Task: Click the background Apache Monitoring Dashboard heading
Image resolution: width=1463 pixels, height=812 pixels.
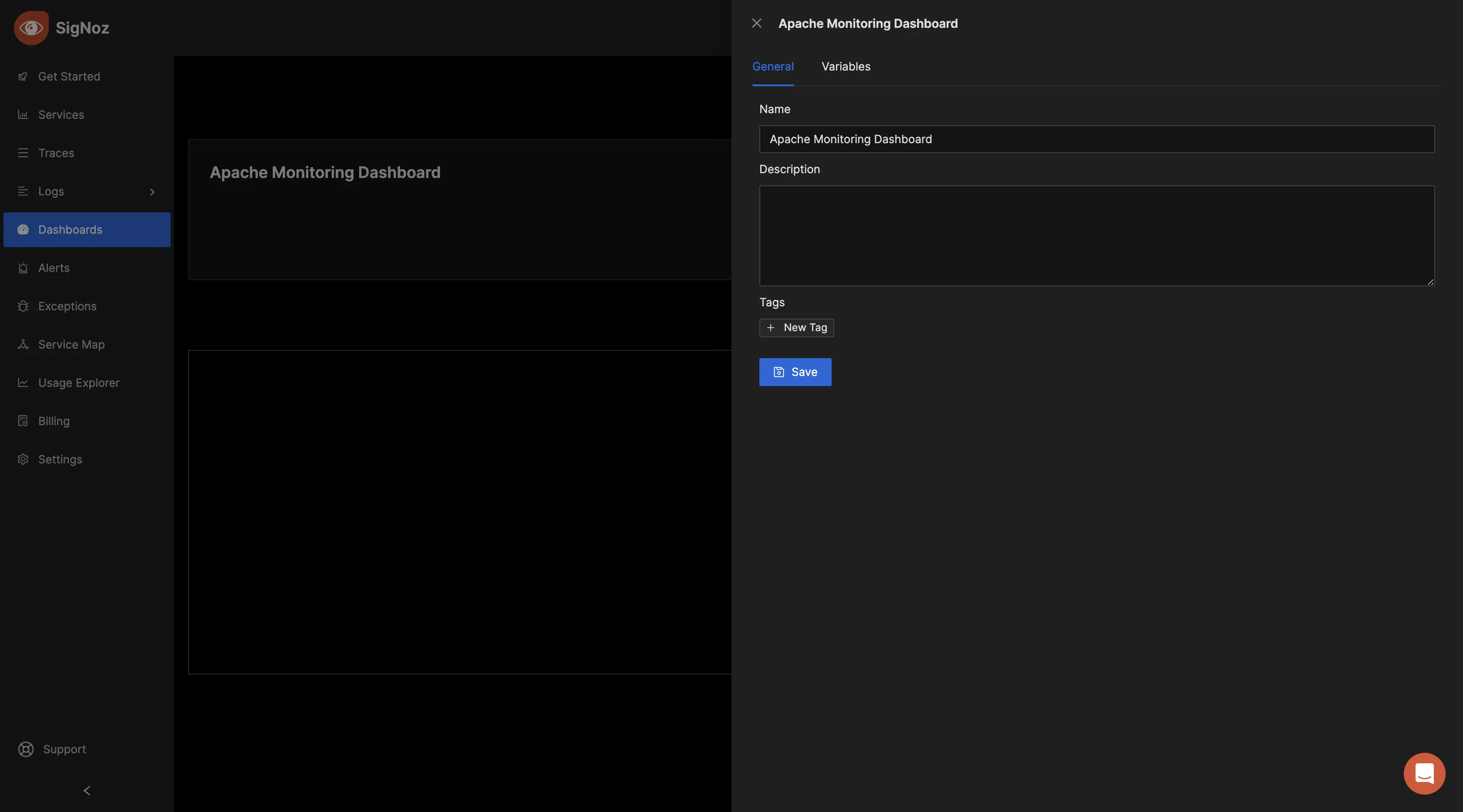Action: coord(325,172)
